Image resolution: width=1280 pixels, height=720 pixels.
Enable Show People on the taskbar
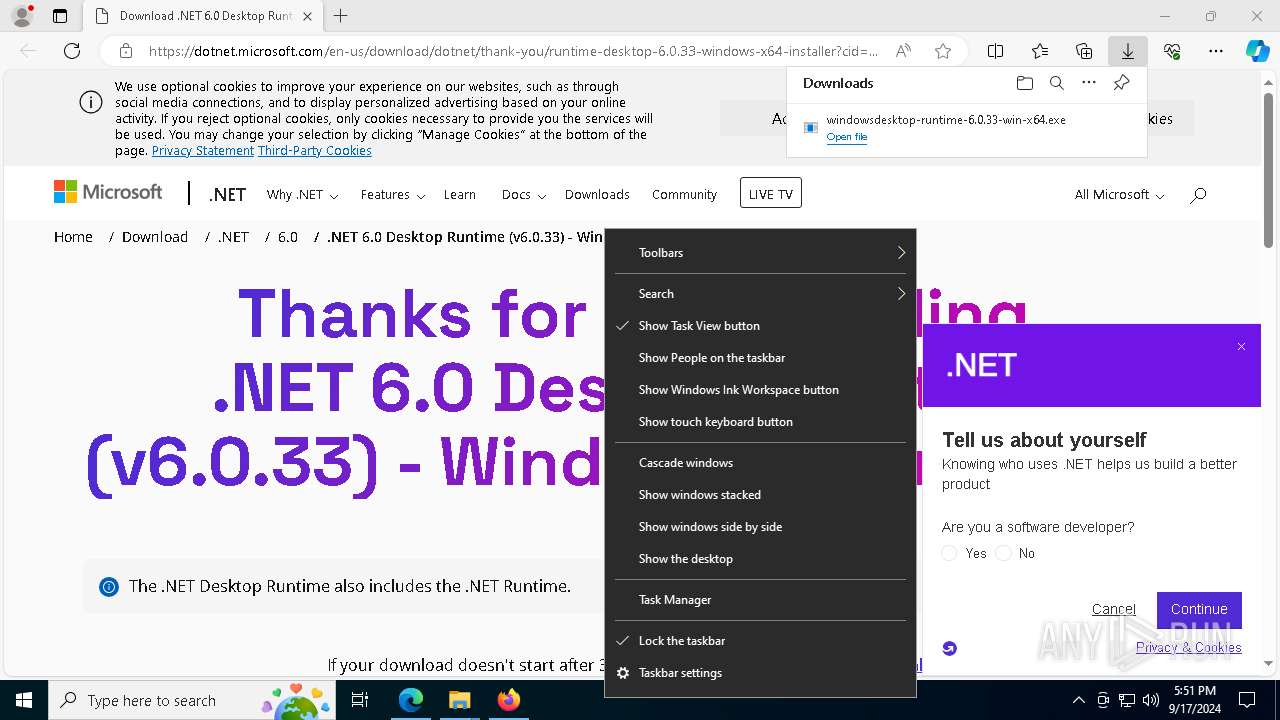[760, 358]
